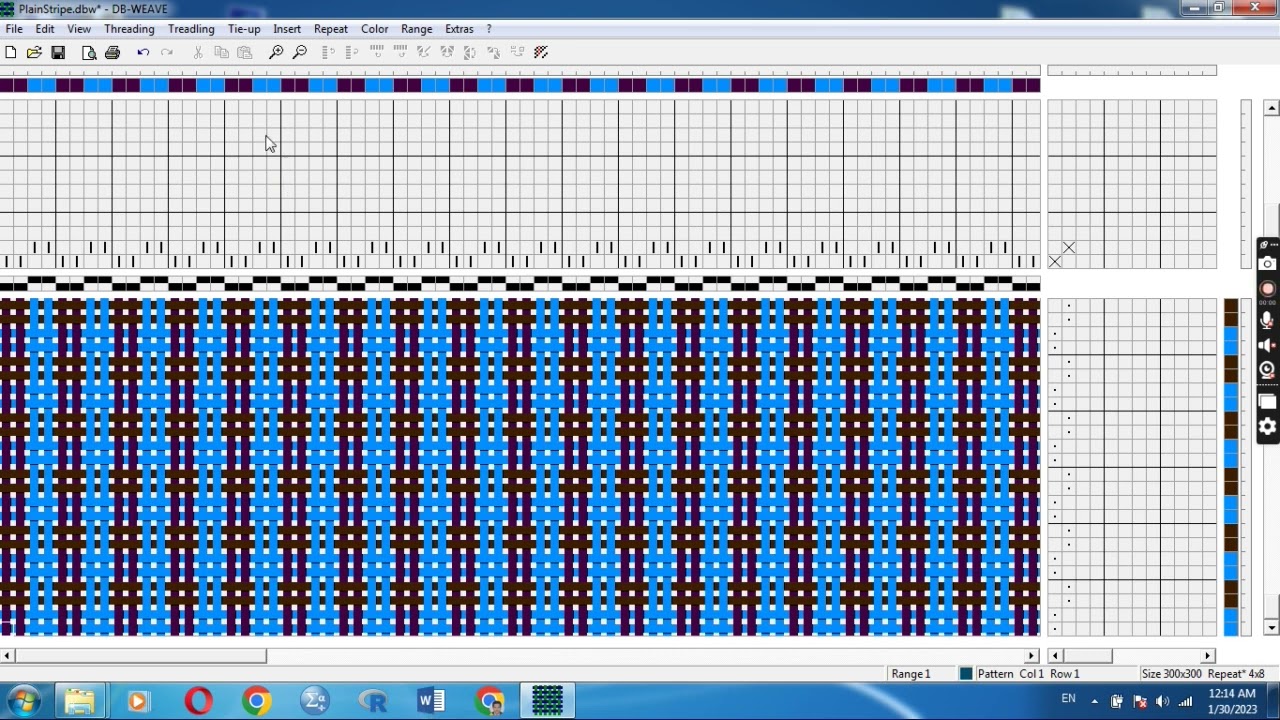Image resolution: width=1280 pixels, height=720 pixels.
Task: Click the hatched color-effect toolbar icon
Action: coord(541,52)
